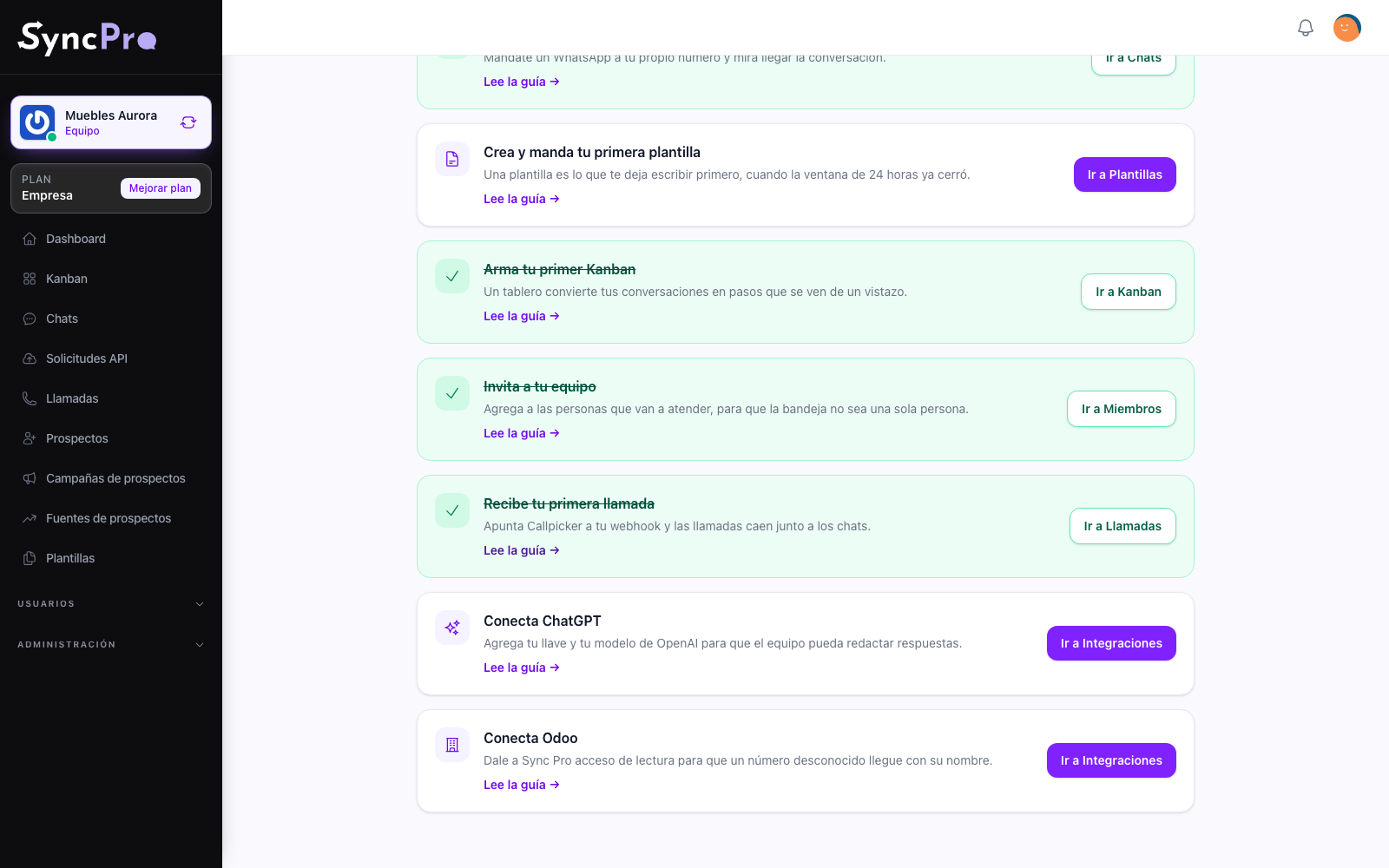Click the user avatar in top bar
Screen dimensions: 1389x868
tap(1347, 28)
